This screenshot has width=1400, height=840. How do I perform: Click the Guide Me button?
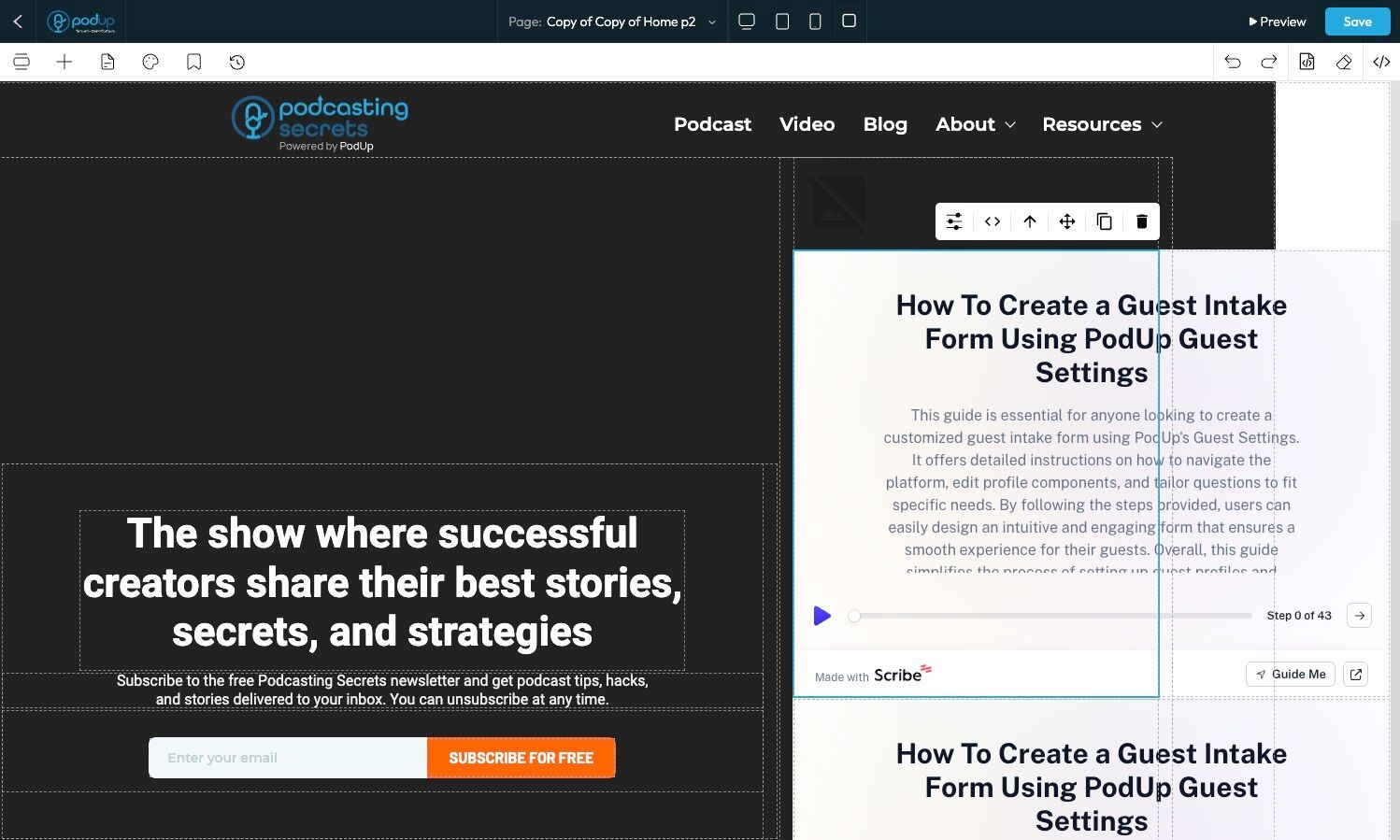(x=1291, y=675)
